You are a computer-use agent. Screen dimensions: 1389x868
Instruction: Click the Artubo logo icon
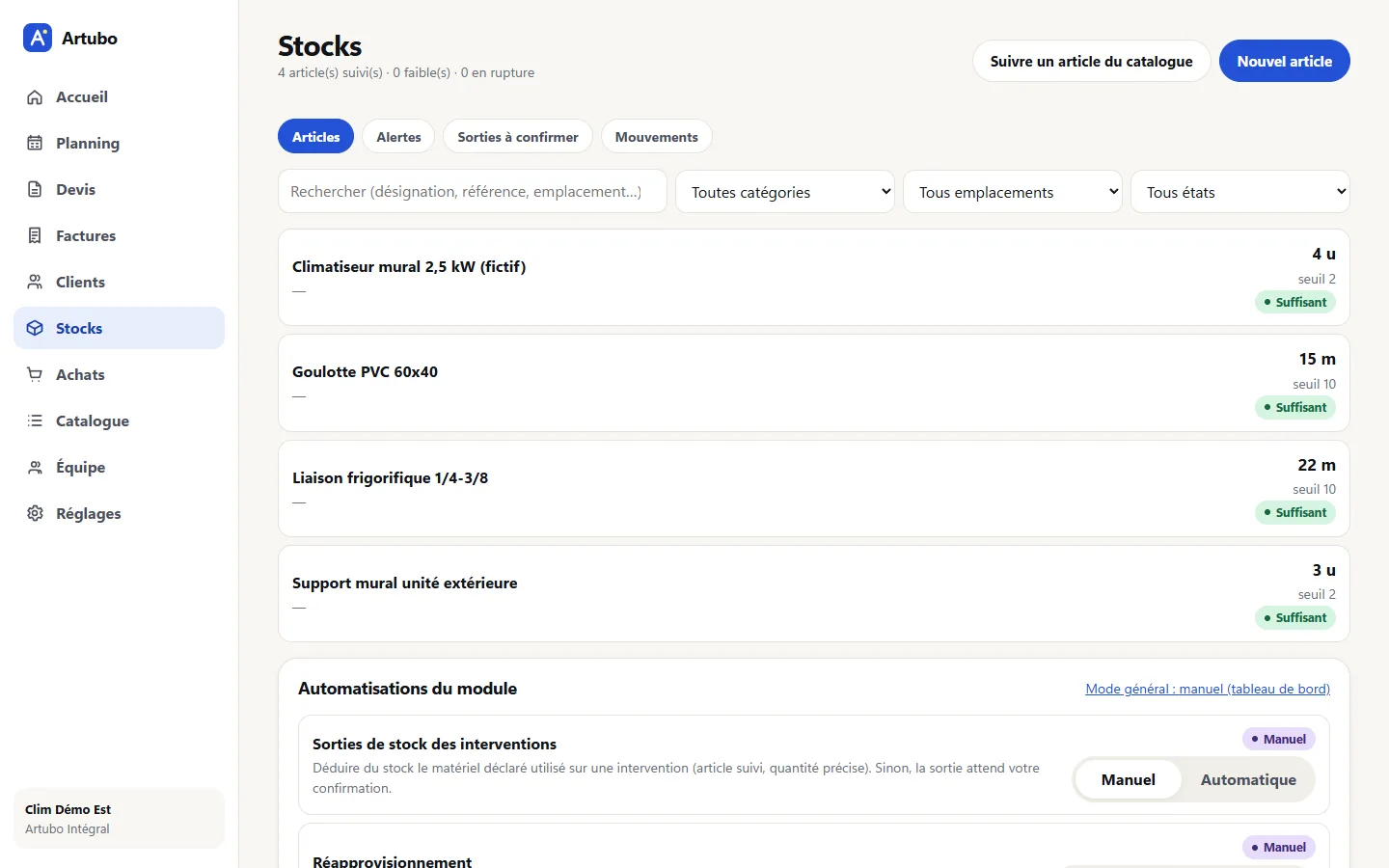[38, 38]
